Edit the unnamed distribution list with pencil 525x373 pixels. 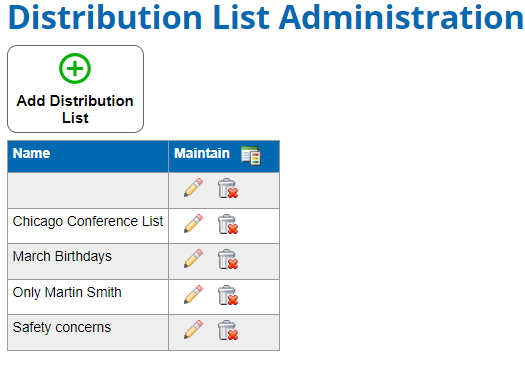point(194,188)
